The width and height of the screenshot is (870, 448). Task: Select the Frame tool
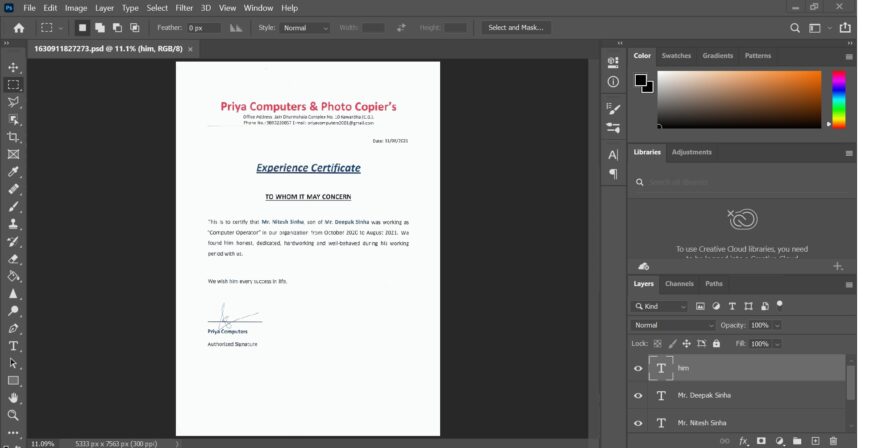pyautogui.click(x=13, y=154)
